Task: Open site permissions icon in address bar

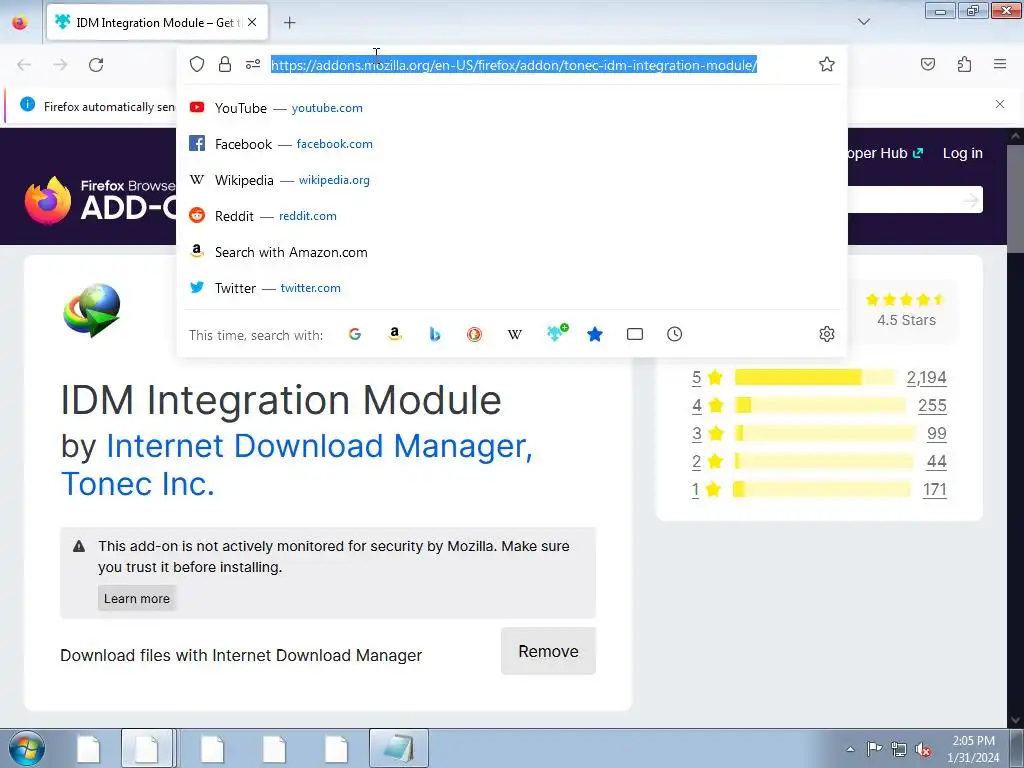Action: click(253, 64)
